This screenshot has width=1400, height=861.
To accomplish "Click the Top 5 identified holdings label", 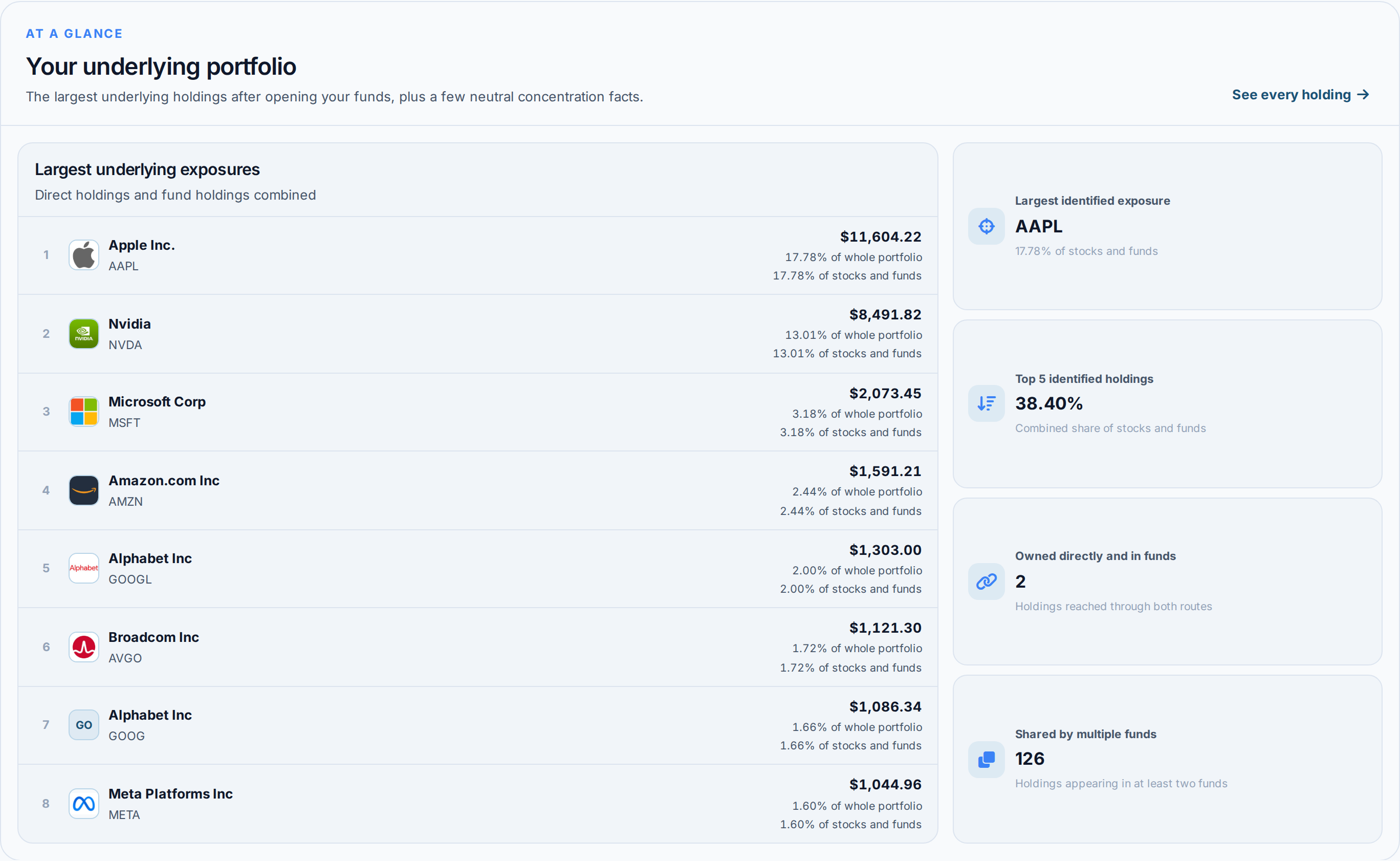I will coord(1084,379).
